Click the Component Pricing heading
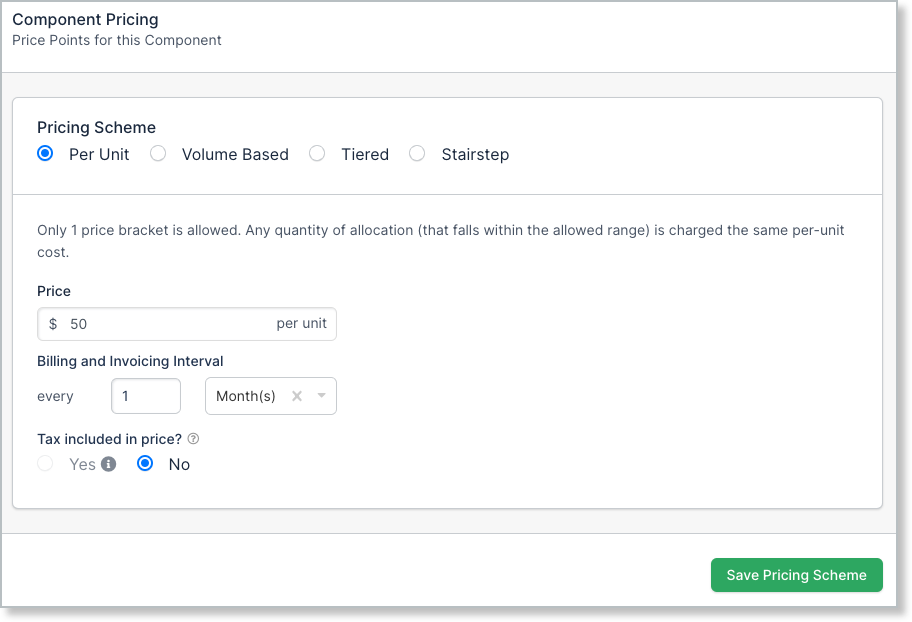 click(x=85, y=19)
